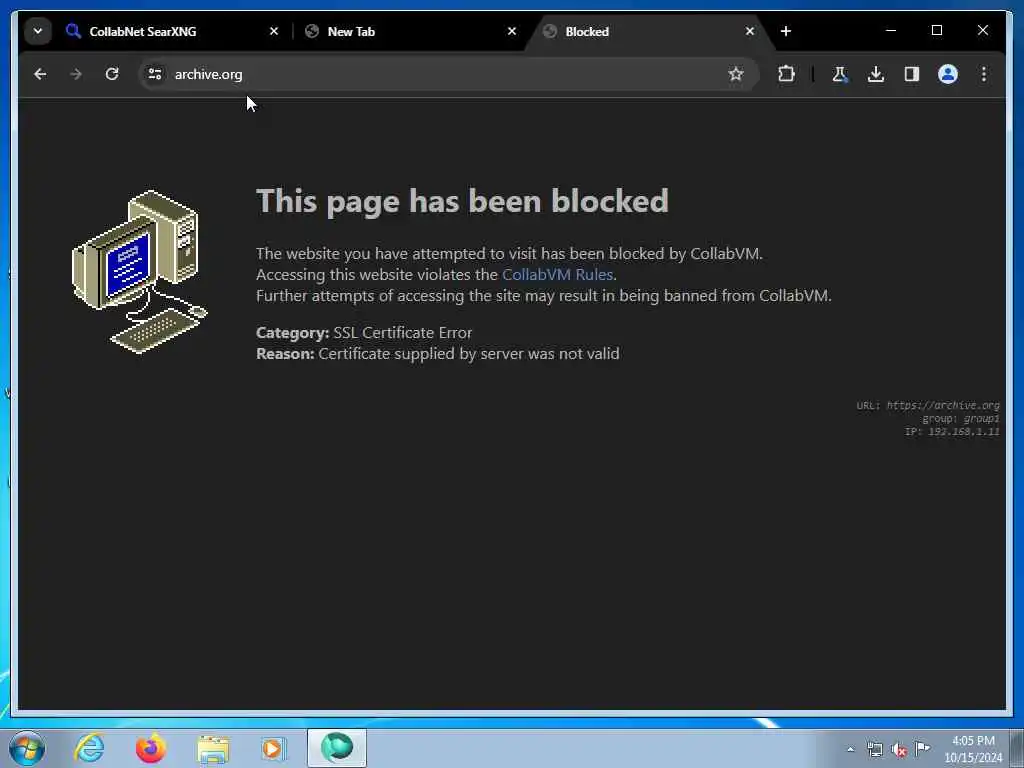
Task: Open the network status tray icon
Action: pos(874,750)
